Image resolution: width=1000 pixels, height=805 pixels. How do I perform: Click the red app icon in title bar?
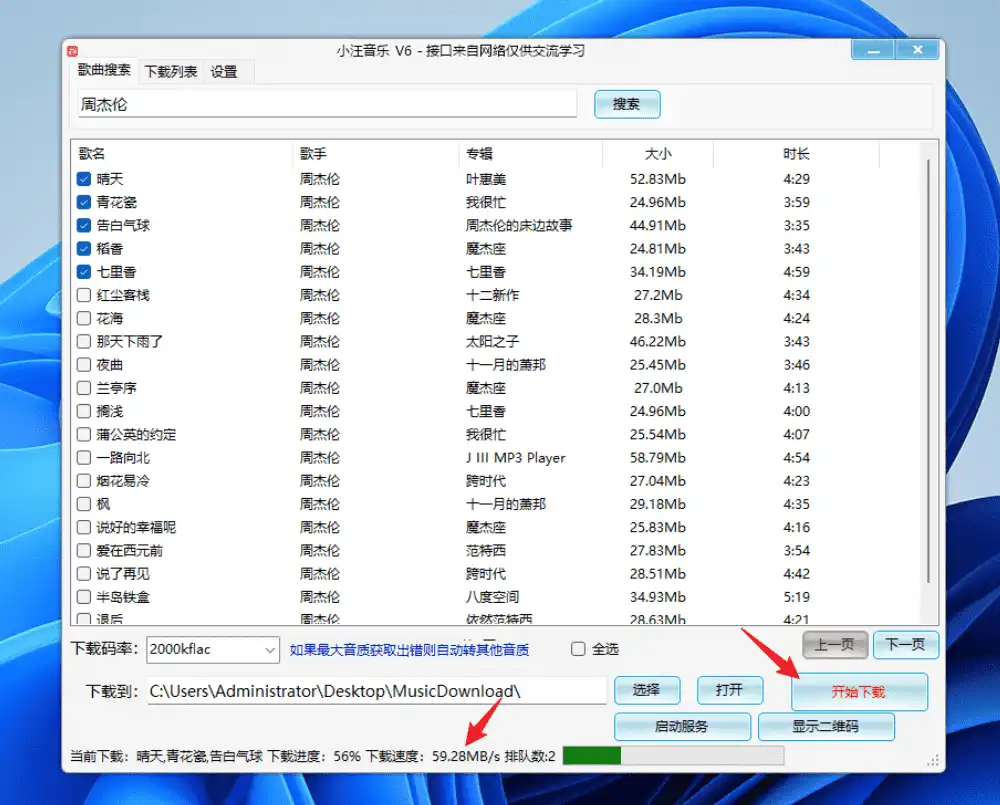point(72,51)
